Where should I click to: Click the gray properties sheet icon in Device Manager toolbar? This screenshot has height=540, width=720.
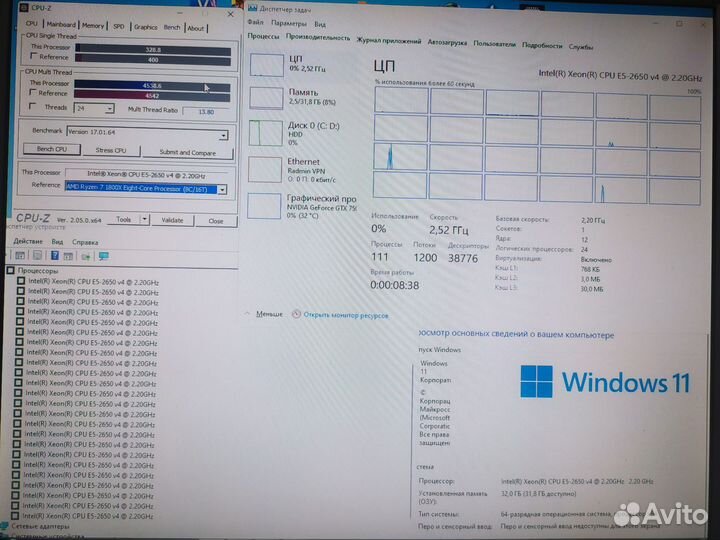pos(38,256)
